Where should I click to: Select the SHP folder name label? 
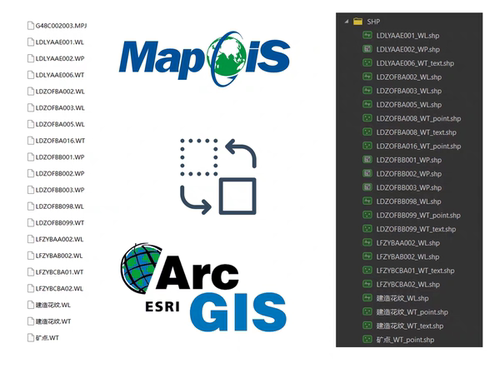click(x=373, y=22)
